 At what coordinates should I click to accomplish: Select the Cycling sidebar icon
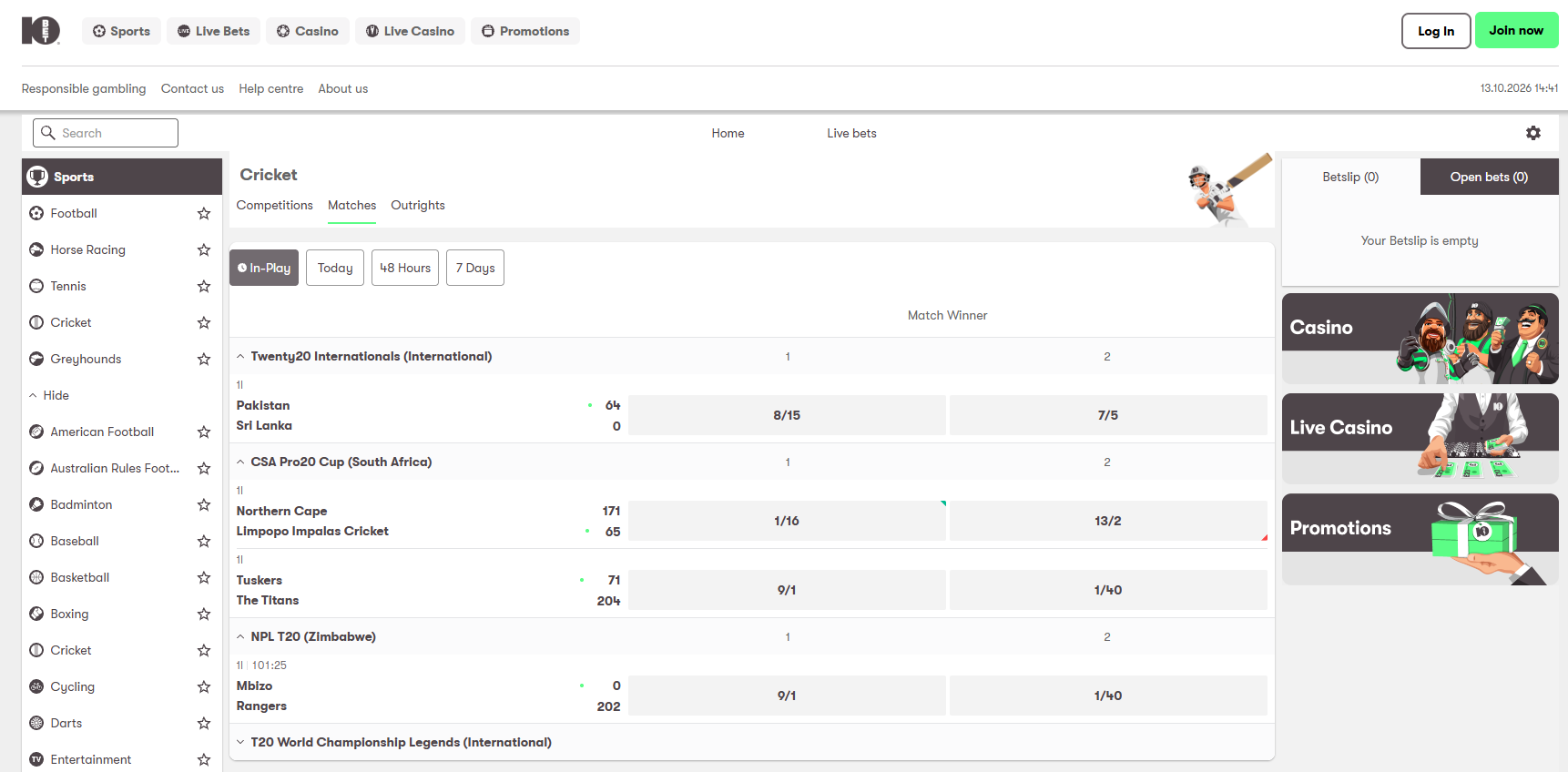click(36, 686)
